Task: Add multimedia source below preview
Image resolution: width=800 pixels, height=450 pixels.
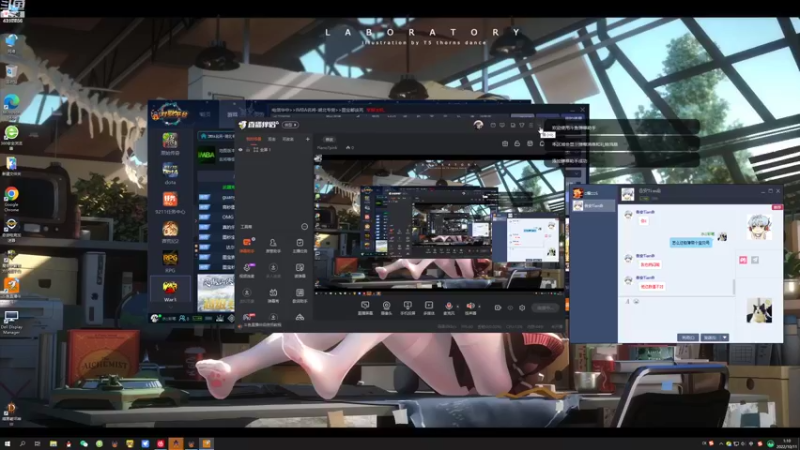Action: [429, 306]
